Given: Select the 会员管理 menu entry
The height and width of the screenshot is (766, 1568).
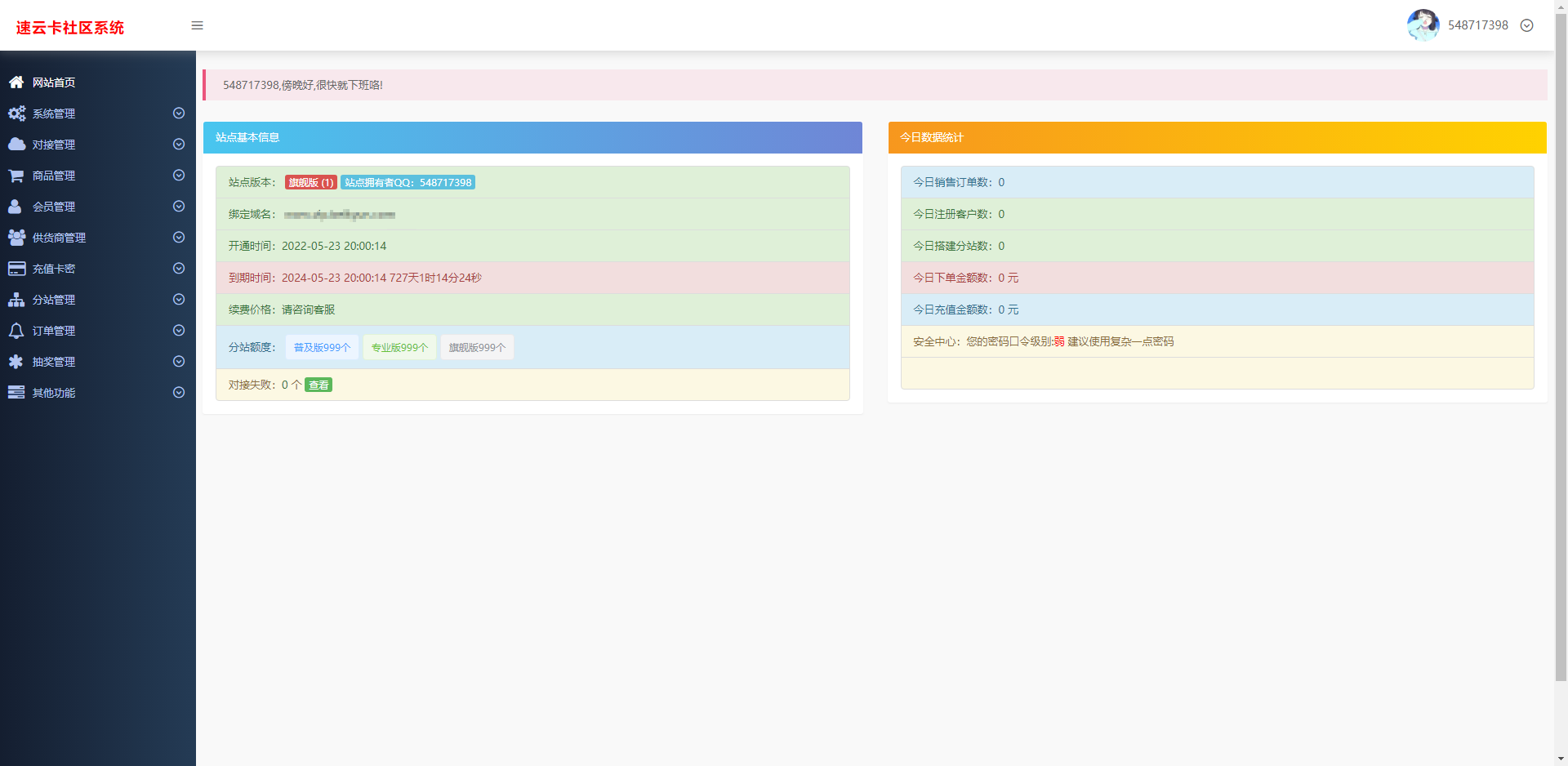Looking at the screenshot, I should tap(54, 207).
